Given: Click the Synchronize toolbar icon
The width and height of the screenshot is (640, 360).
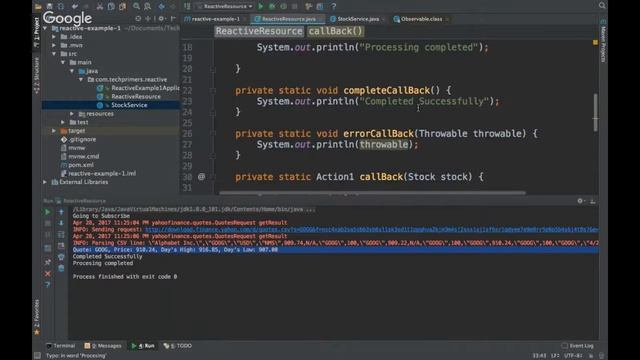Looking at the screenshot, I should [x=61, y=6].
